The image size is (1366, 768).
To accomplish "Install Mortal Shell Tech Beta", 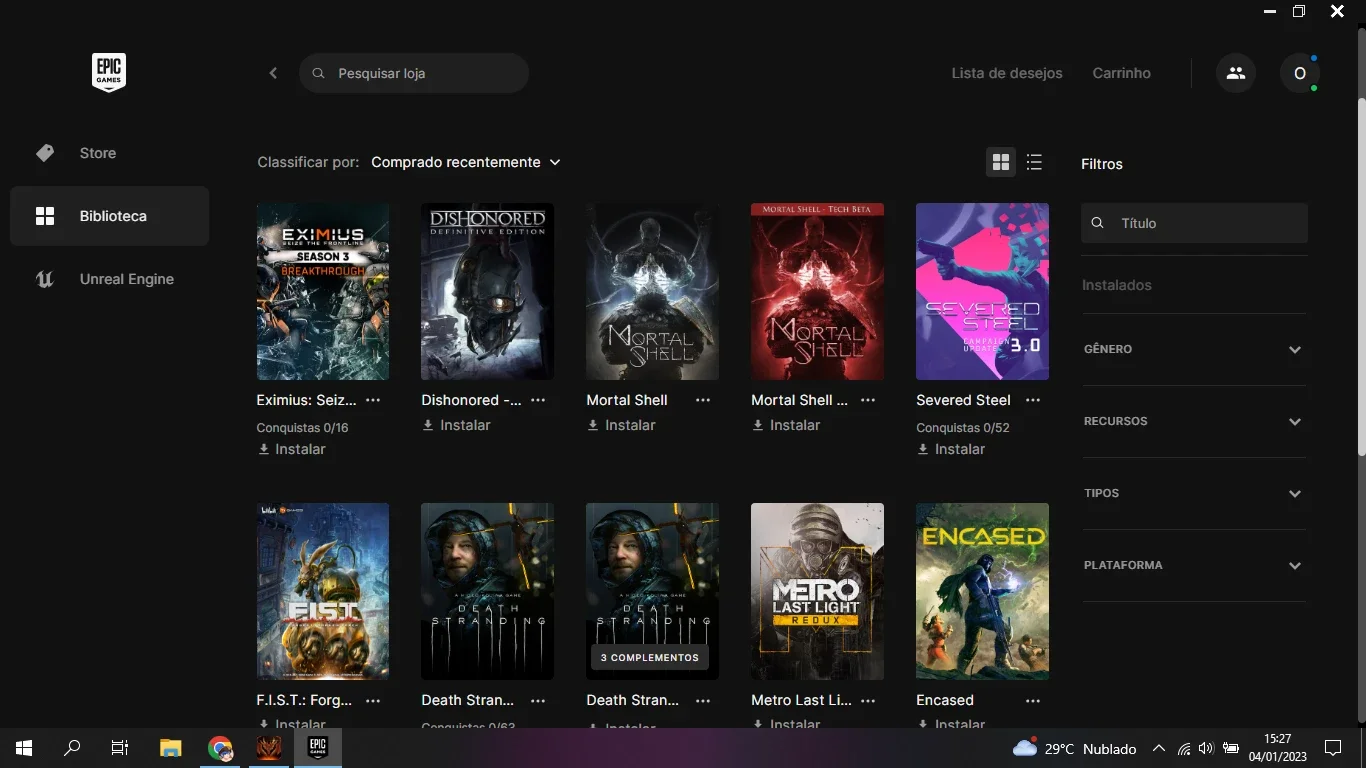I will (787, 425).
